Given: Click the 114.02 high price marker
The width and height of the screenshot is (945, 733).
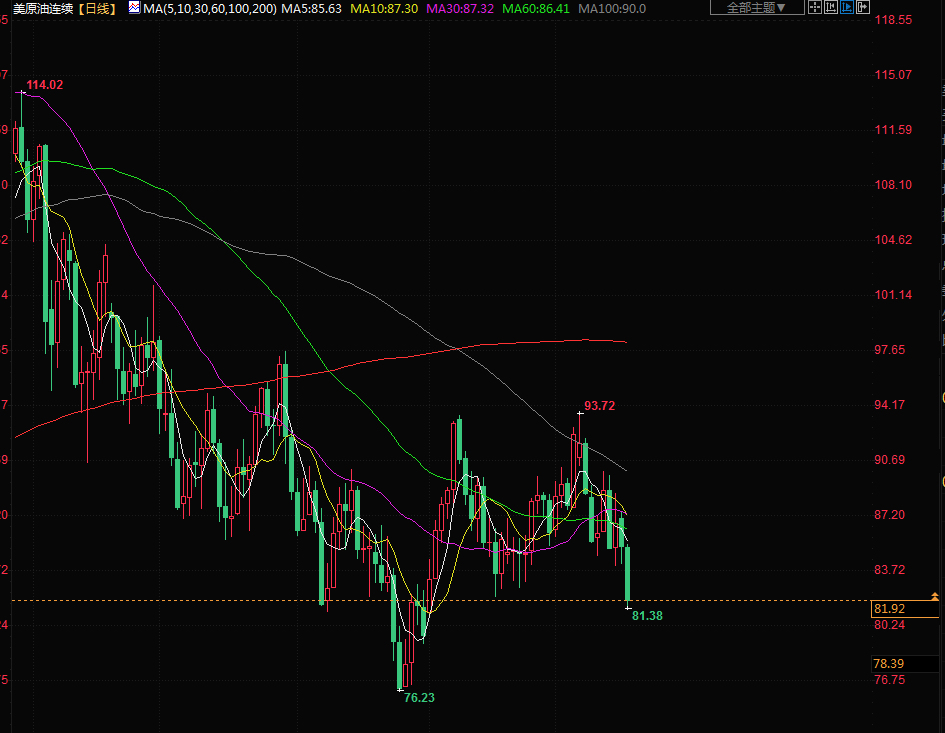Looking at the screenshot, I should coord(45,85).
